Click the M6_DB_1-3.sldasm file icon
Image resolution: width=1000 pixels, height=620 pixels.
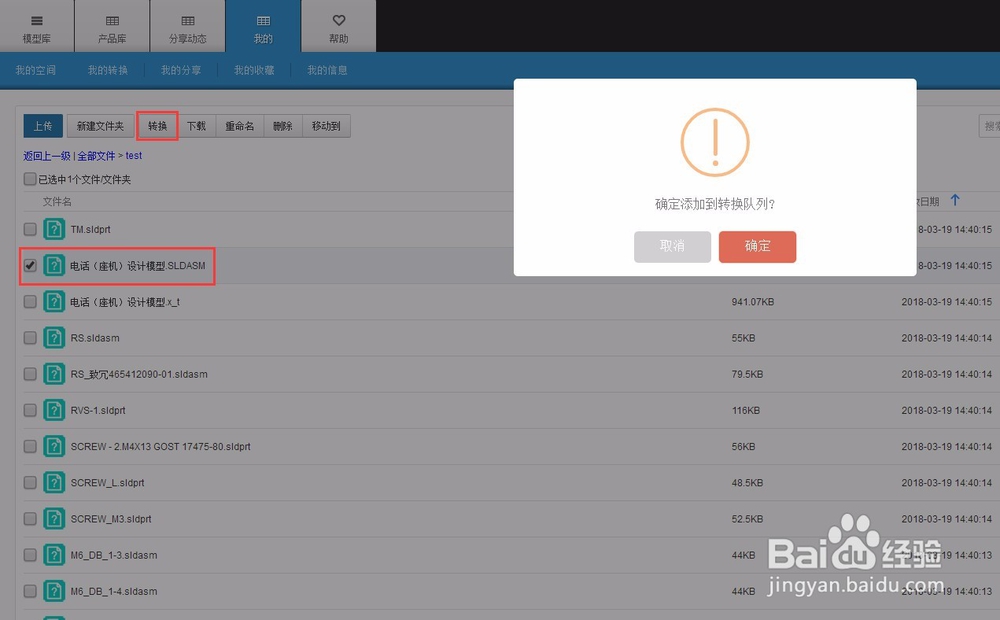(54, 555)
